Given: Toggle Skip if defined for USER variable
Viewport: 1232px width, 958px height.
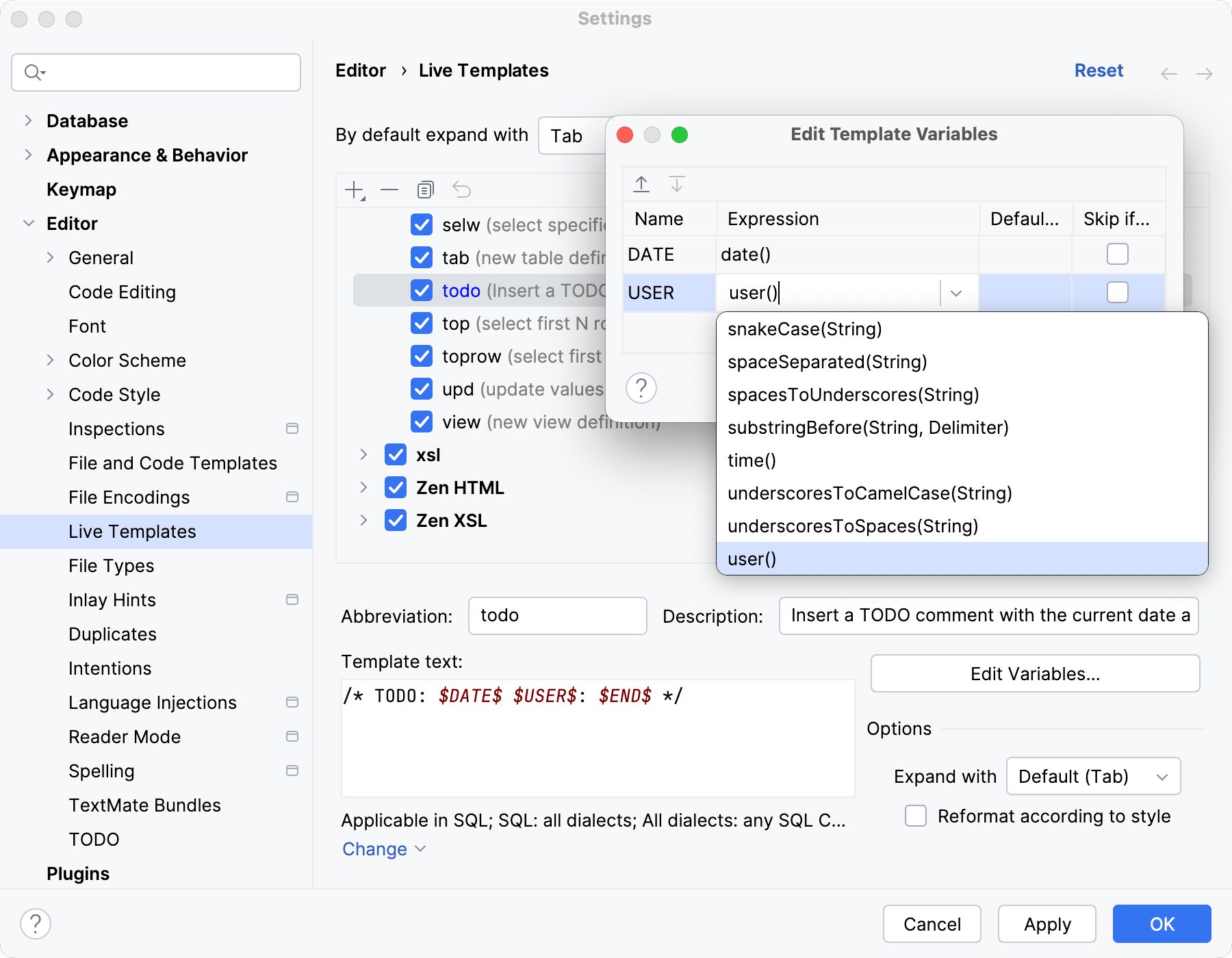Looking at the screenshot, I should pos(1117,292).
